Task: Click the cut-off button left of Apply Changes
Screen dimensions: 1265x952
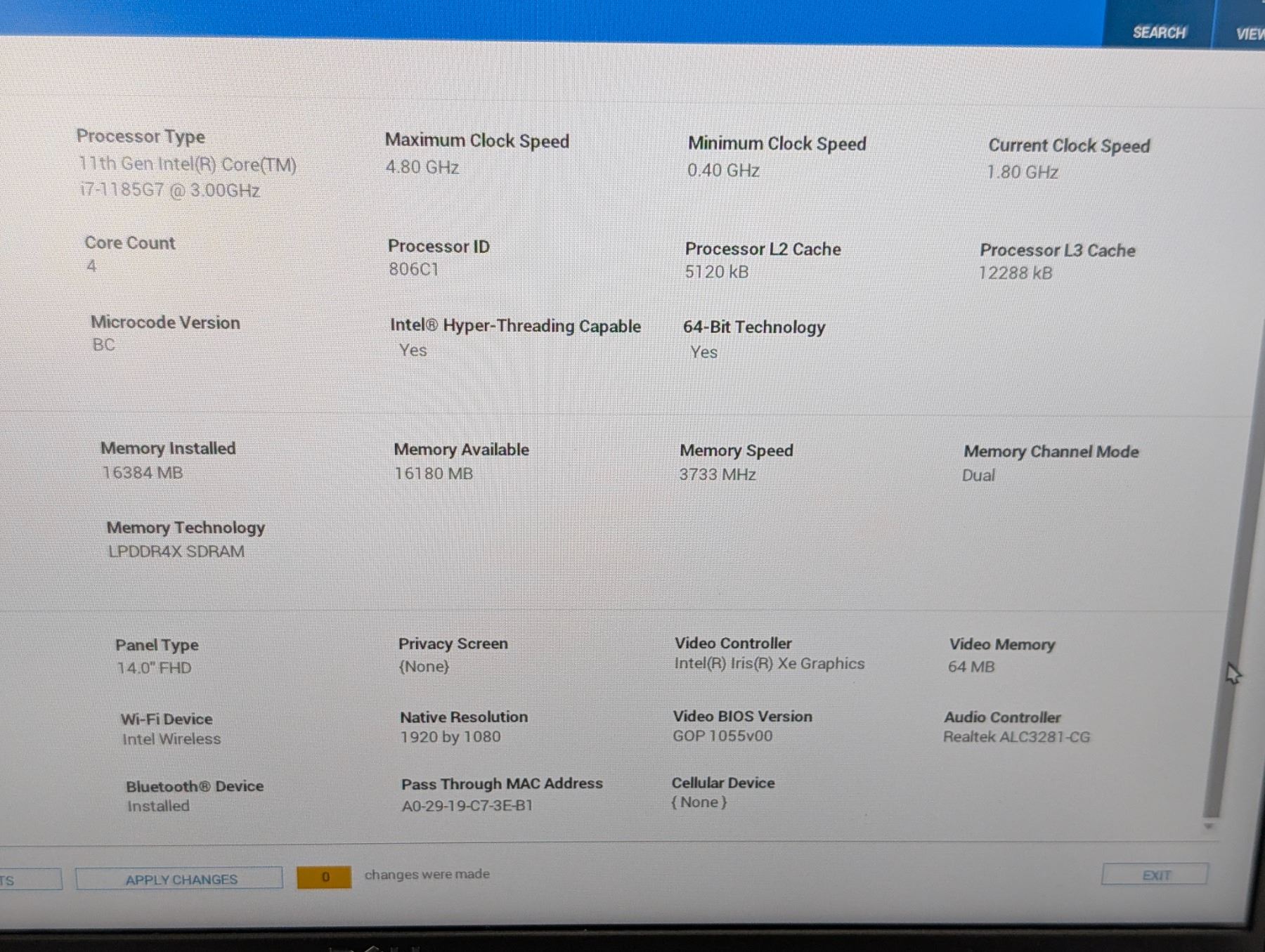Action: 28,880
